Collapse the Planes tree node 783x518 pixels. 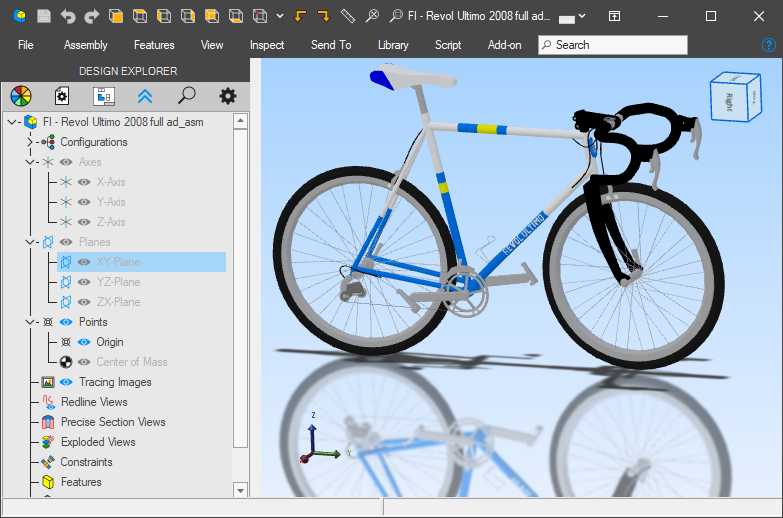[x=30, y=242]
